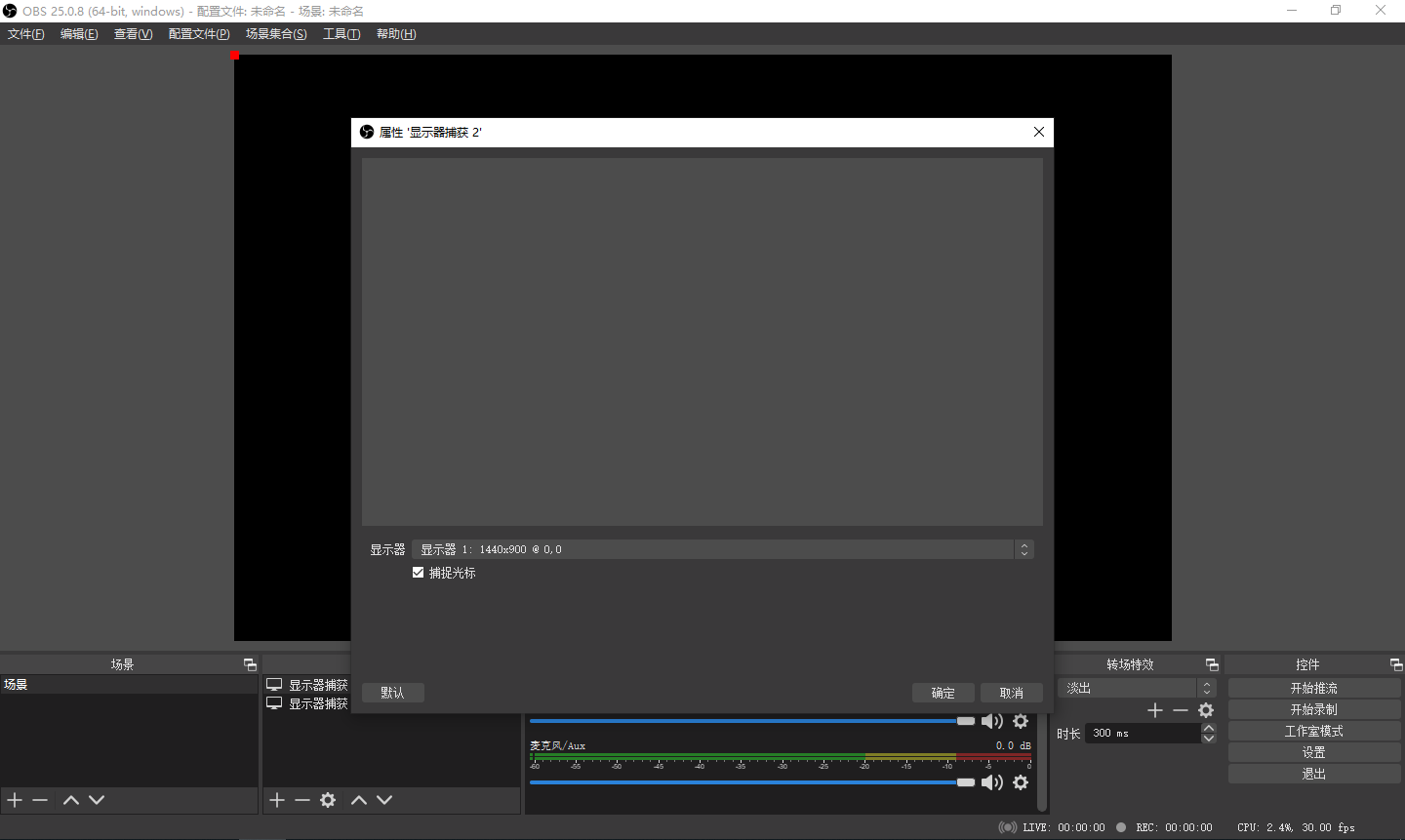The image size is (1405, 840).
Task: Remove transition with 转场特效 minus icon
Action: tap(1181, 710)
